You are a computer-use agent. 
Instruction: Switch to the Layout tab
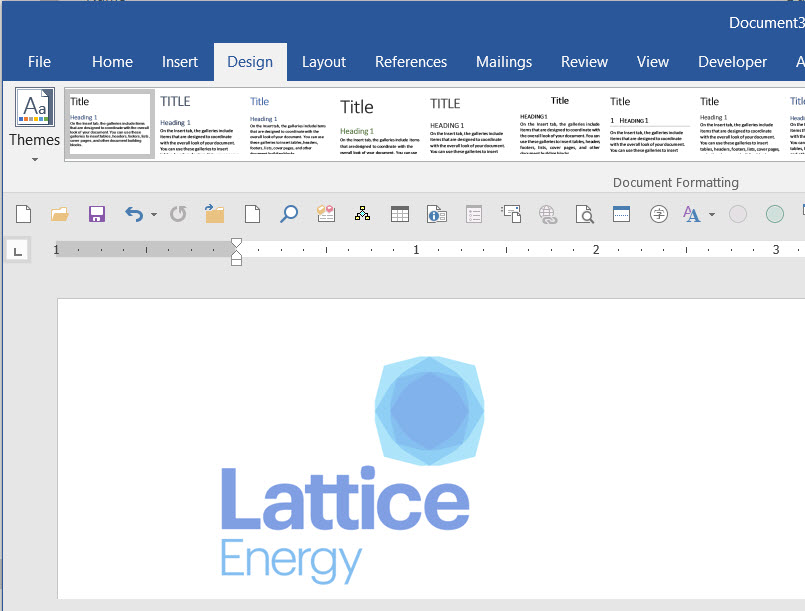pos(324,62)
